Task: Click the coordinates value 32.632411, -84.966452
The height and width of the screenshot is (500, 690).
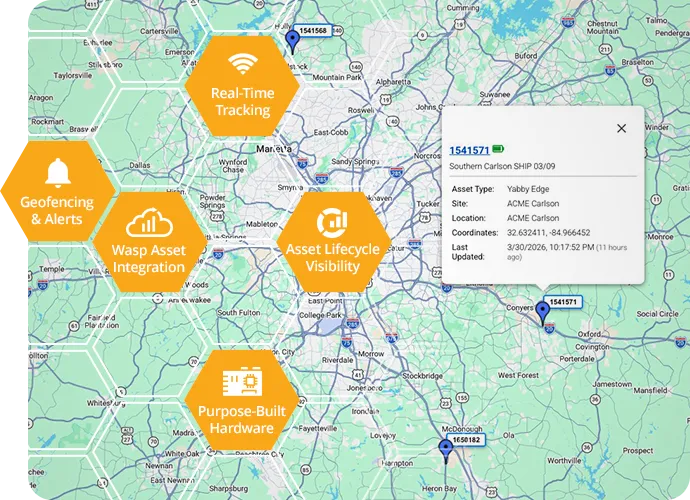Action: point(546,232)
